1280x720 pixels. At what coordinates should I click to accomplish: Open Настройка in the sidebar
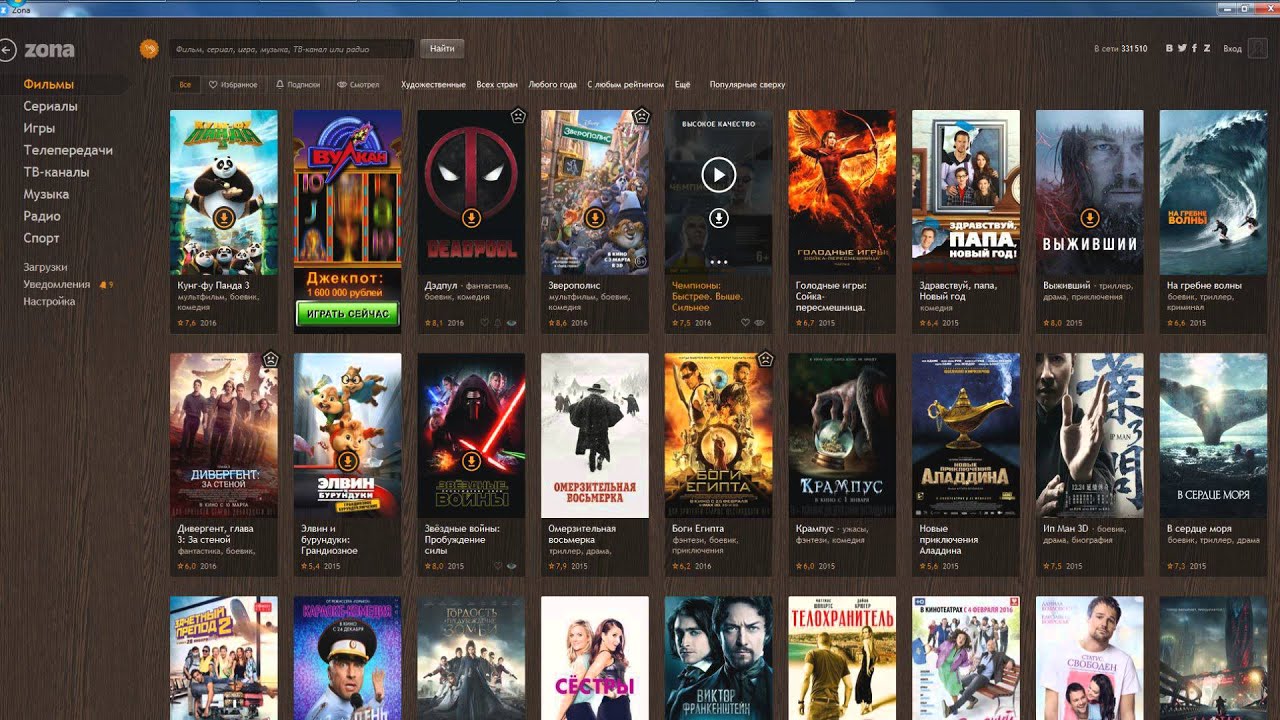[x=49, y=301]
